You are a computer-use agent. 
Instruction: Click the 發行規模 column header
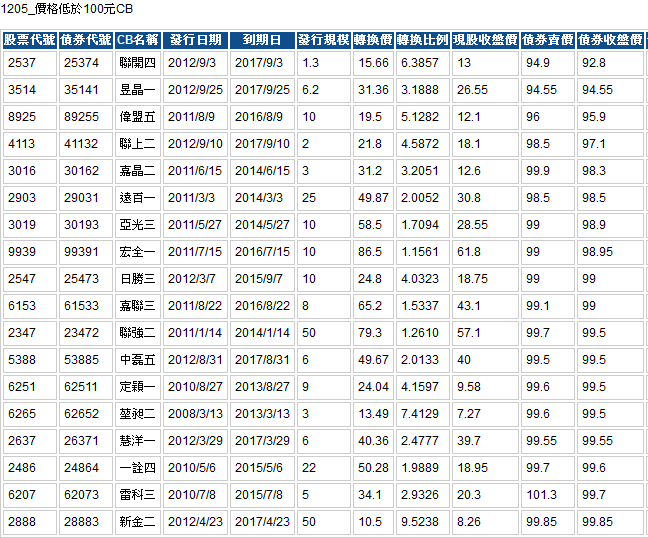[x=324, y=40]
